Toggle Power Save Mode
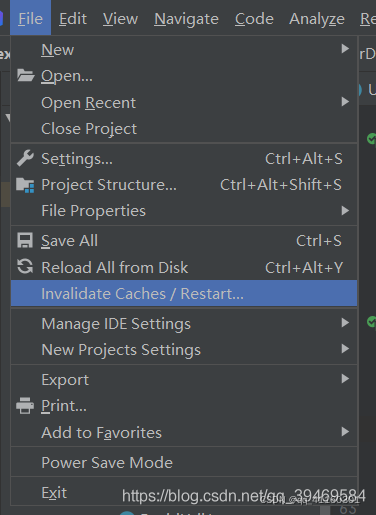Viewport: 376px width, 515px height. [x=184, y=462]
